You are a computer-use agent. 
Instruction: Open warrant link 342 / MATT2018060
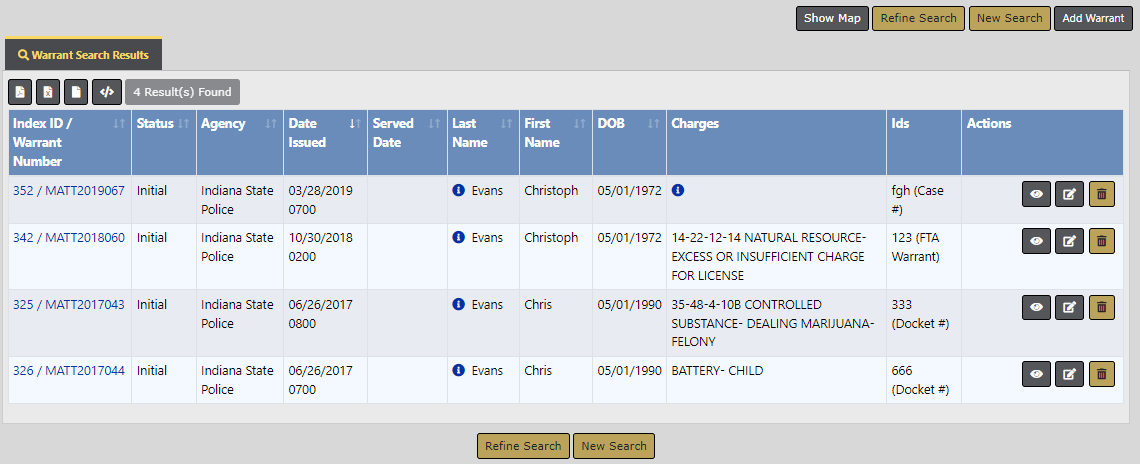69,238
